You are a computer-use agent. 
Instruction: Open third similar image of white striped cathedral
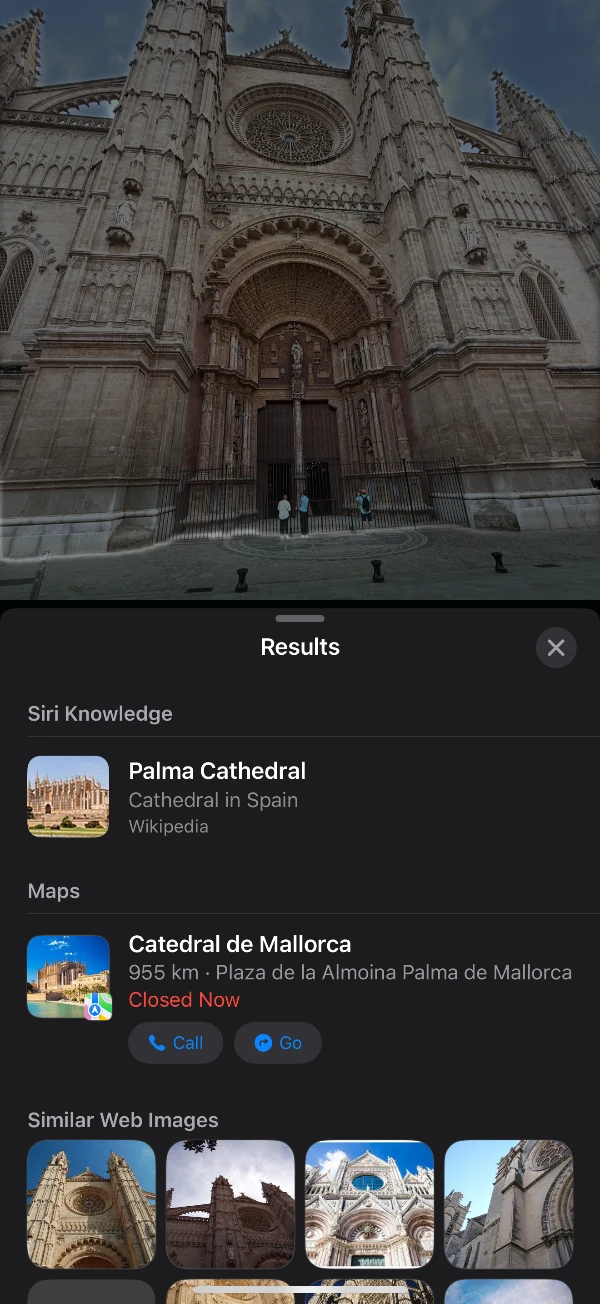[x=369, y=1204]
